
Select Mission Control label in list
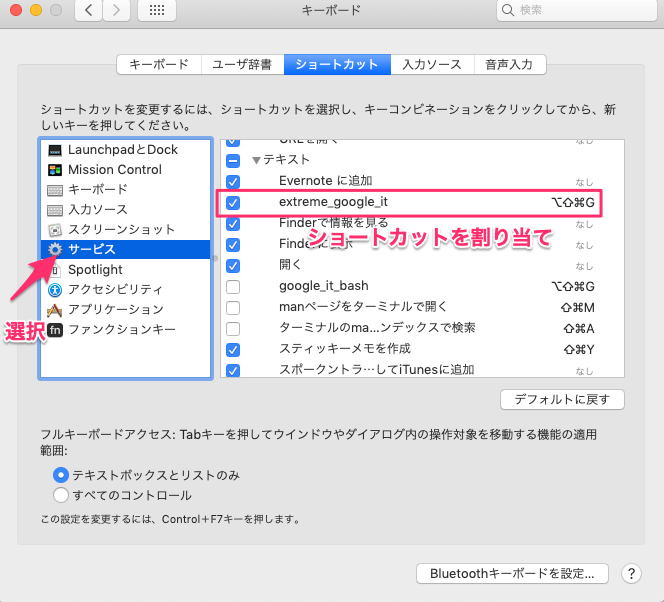[x=115, y=170]
